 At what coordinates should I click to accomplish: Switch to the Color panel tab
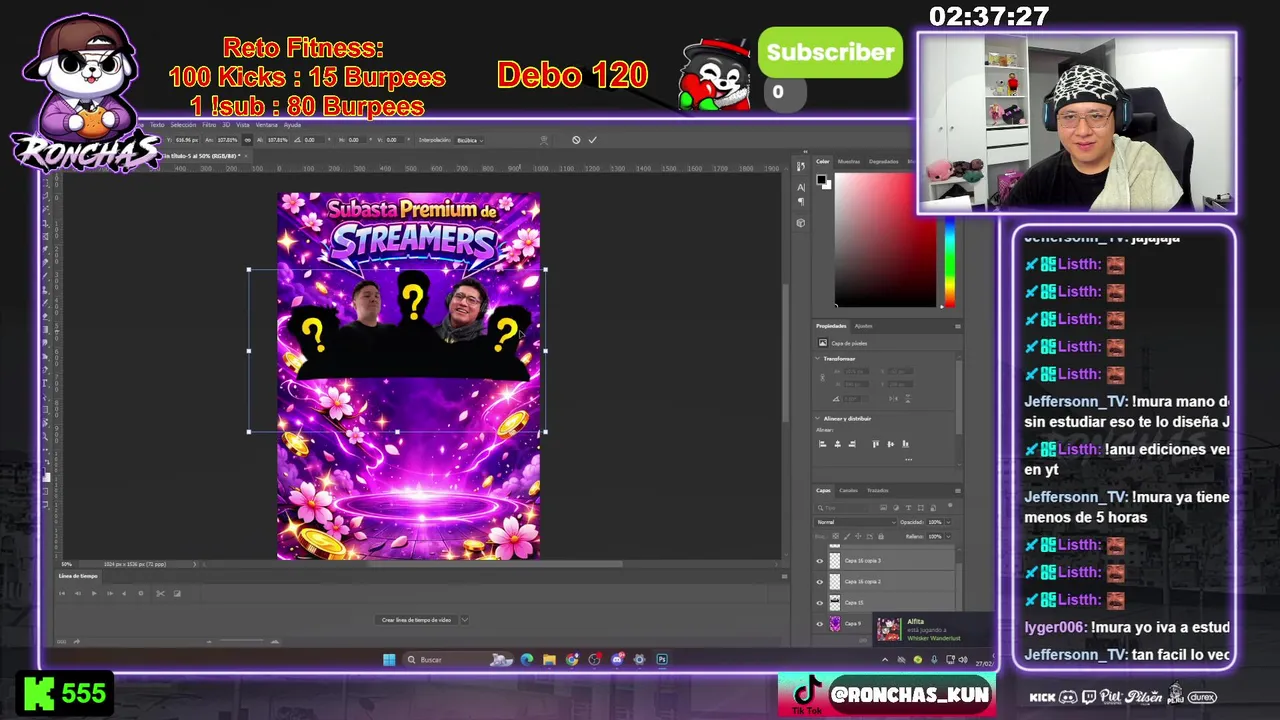tap(823, 161)
